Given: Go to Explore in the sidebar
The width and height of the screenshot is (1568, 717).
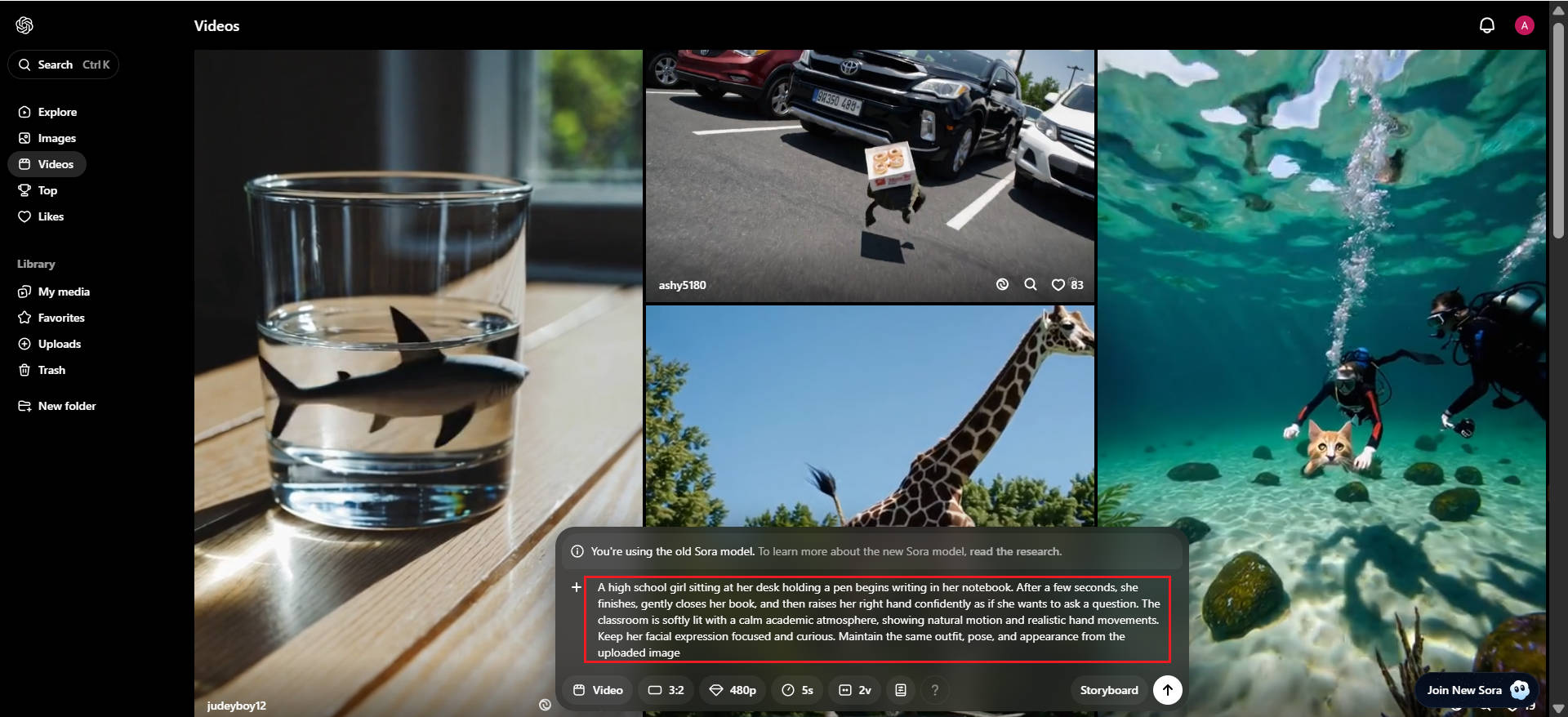Looking at the screenshot, I should 57,112.
